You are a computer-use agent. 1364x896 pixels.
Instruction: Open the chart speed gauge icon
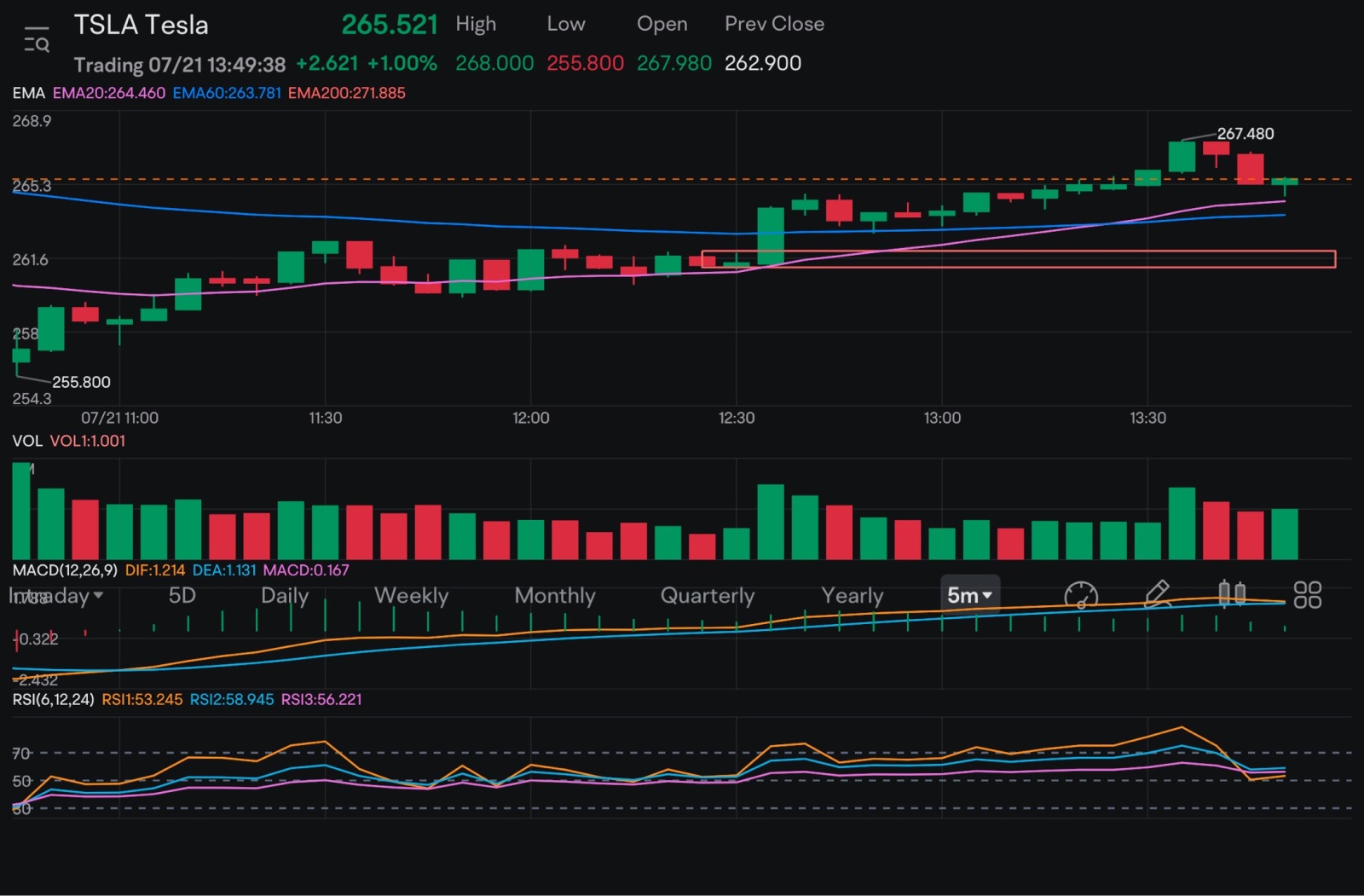pos(1081,595)
